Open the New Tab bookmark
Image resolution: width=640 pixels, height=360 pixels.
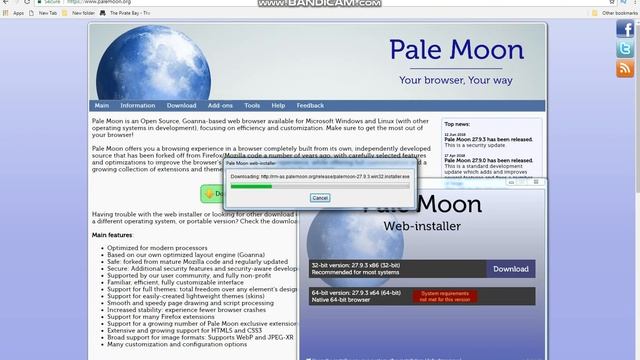(44, 13)
